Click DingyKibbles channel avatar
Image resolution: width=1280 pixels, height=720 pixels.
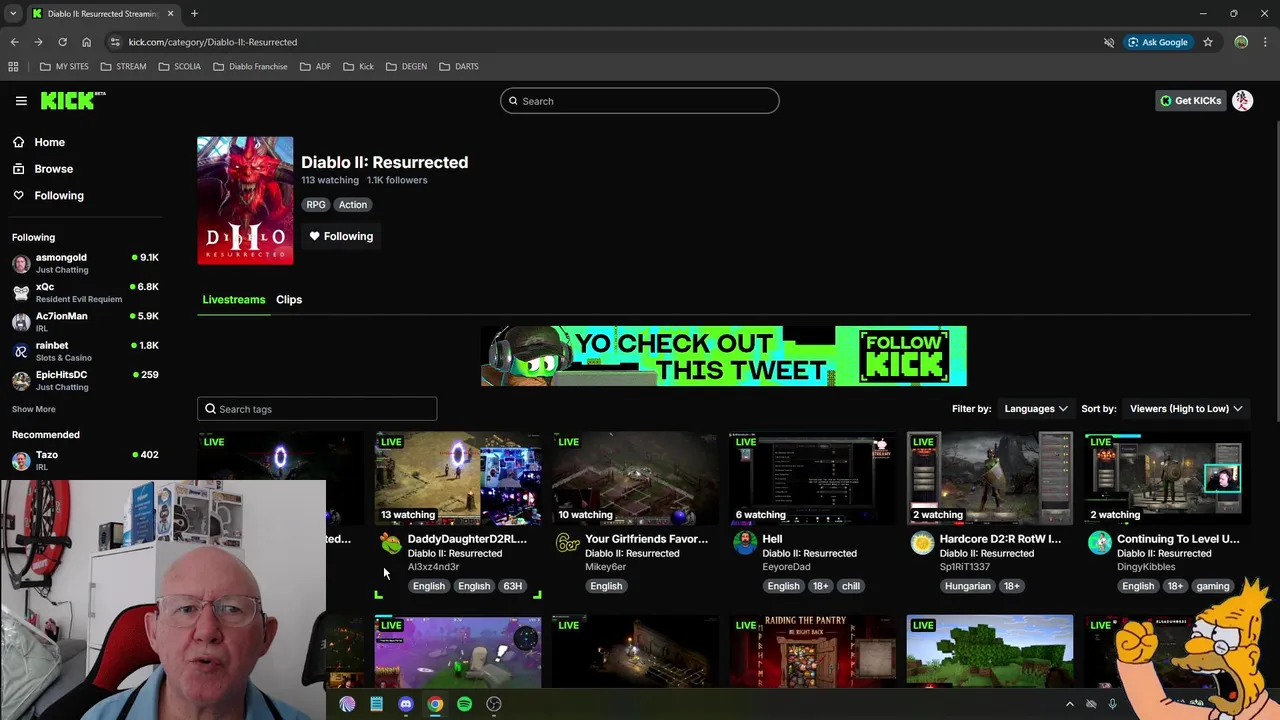1100,543
